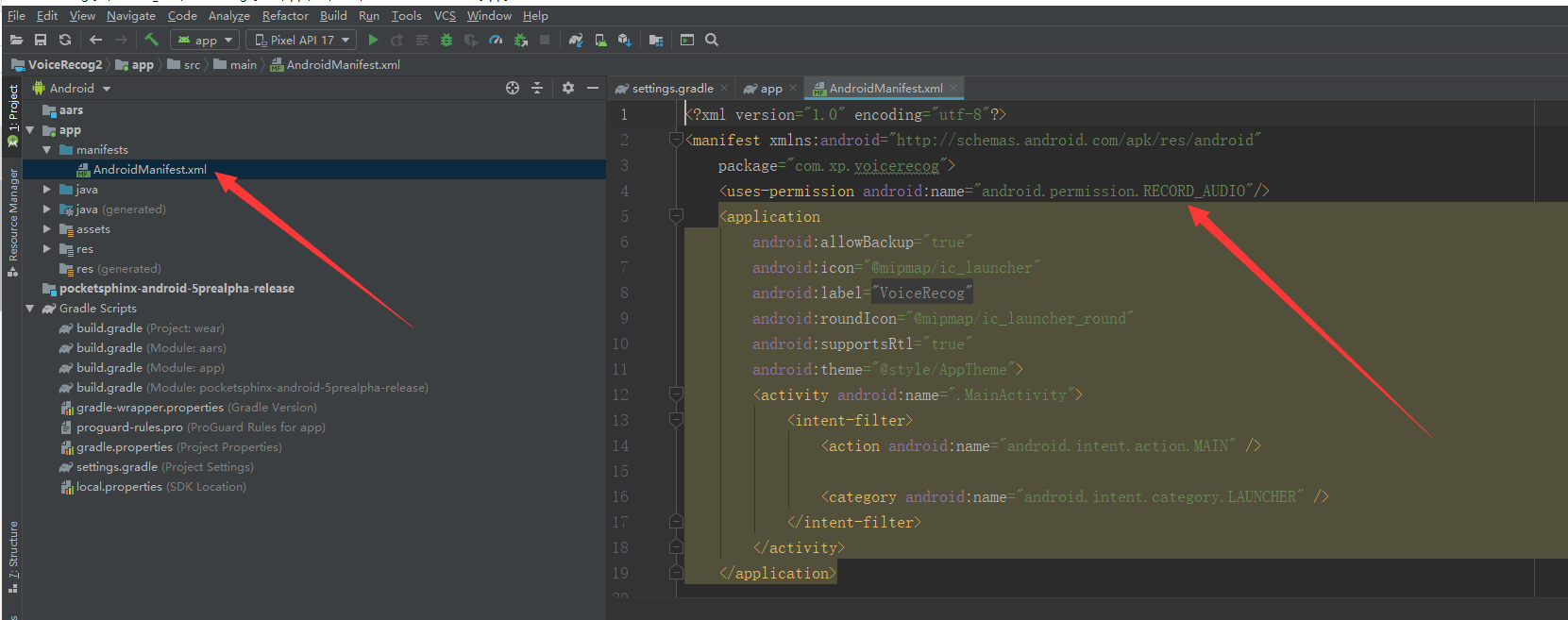
Task: Hide the Project panel with the minus icon
Action: (x=593, y=88)
